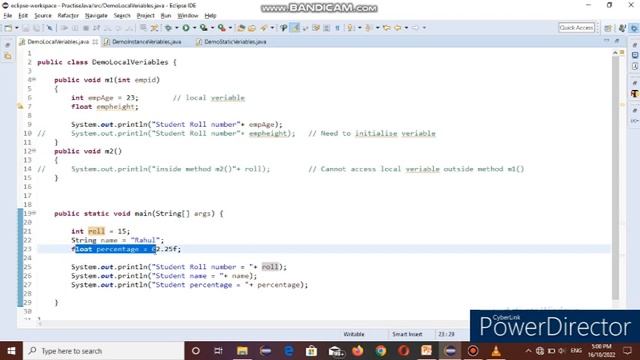Click the 'Smart Insert' status bar entry
Viewport: 640px width, 360px height.
pyautogui.click(x=407, y=334)
